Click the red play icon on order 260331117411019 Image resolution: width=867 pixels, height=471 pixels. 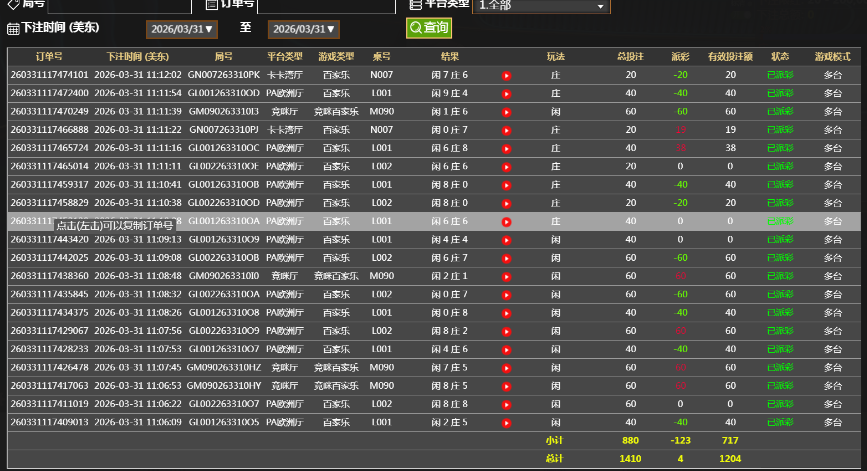[x=506, y=404]
